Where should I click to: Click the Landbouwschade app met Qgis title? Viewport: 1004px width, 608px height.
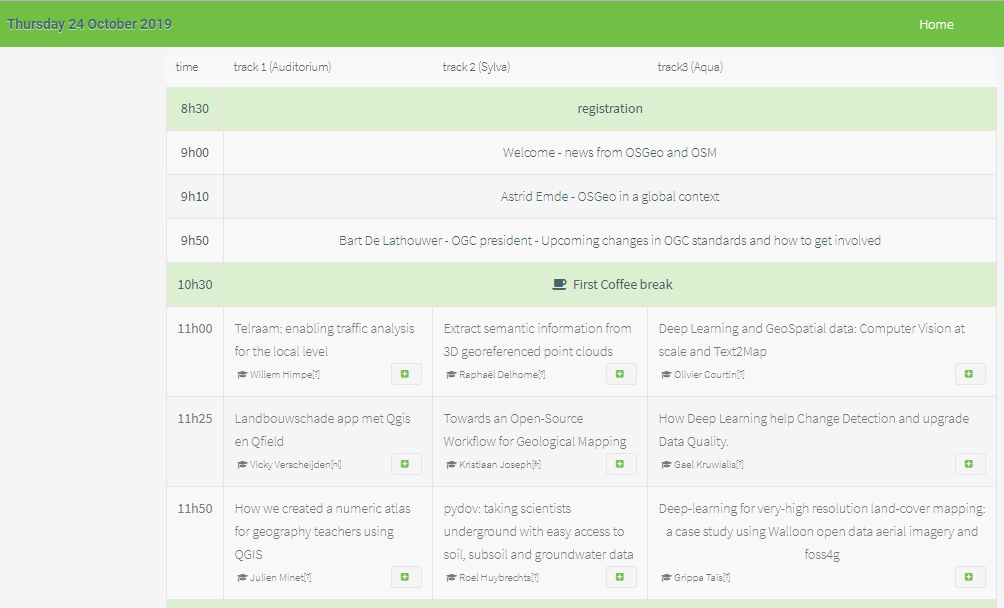(x=322, y=430)
